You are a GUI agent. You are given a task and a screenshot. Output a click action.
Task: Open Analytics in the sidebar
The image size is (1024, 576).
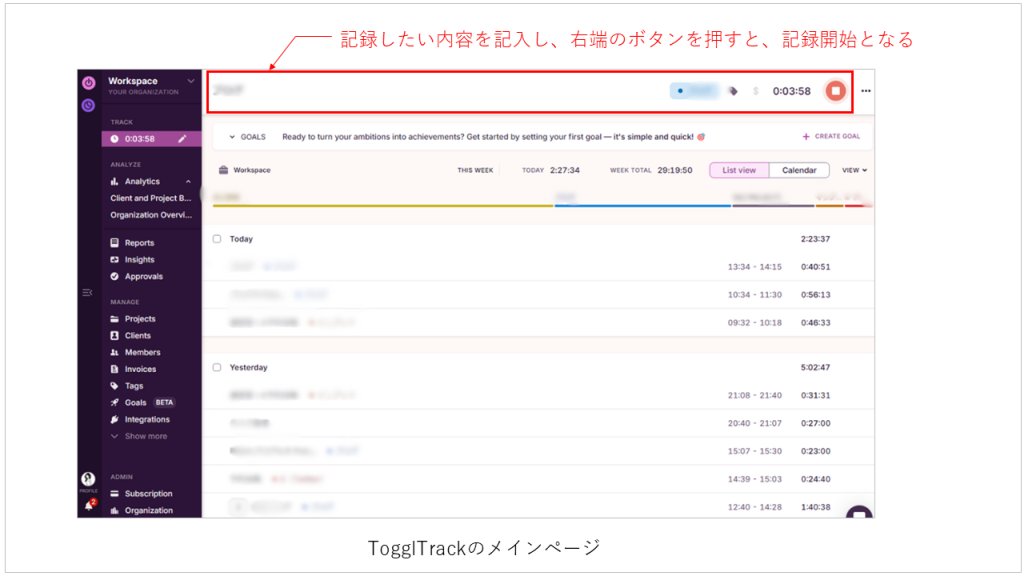tap(142, 182)
